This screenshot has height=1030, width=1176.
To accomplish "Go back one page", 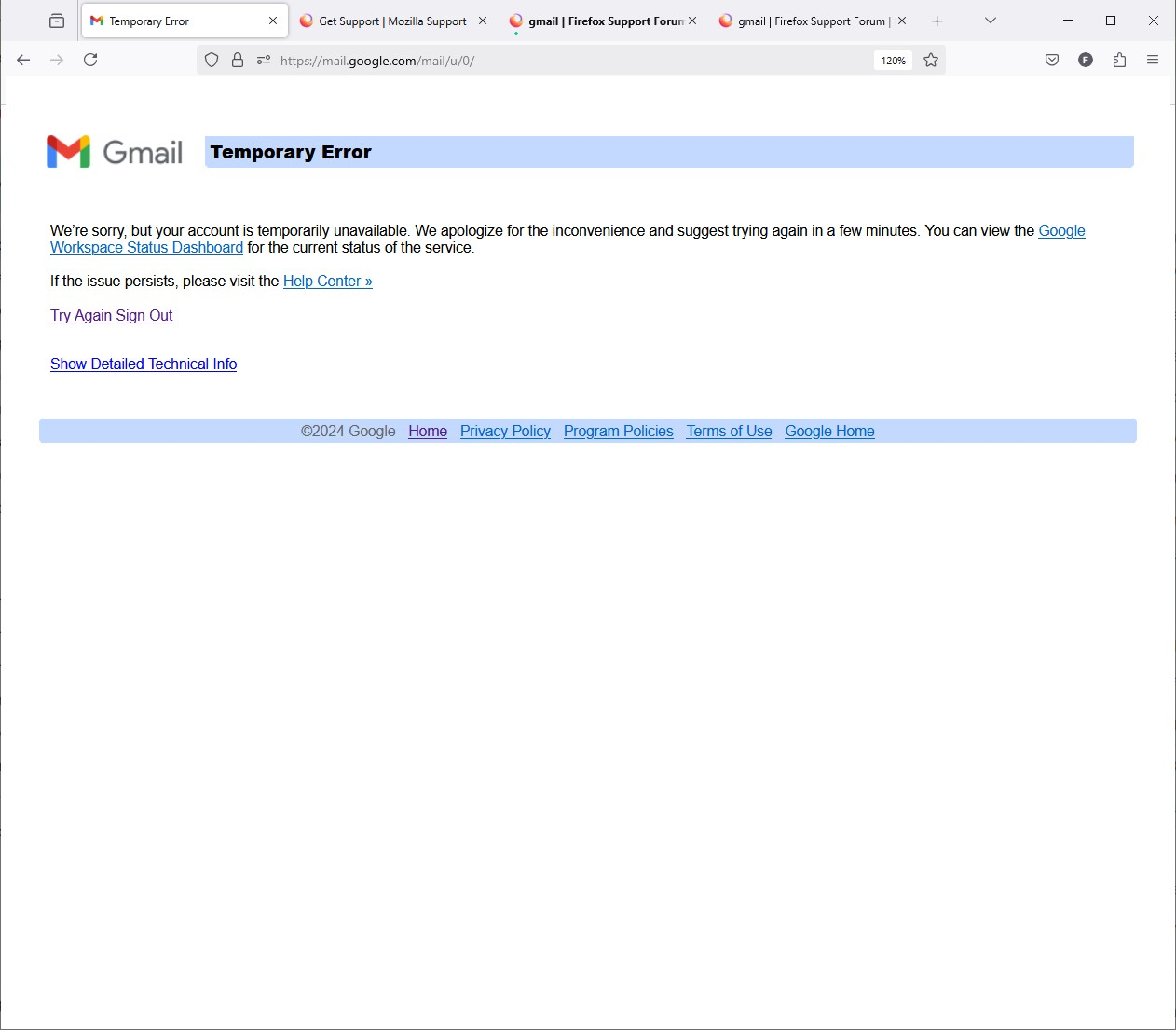I will click(24, 60).
